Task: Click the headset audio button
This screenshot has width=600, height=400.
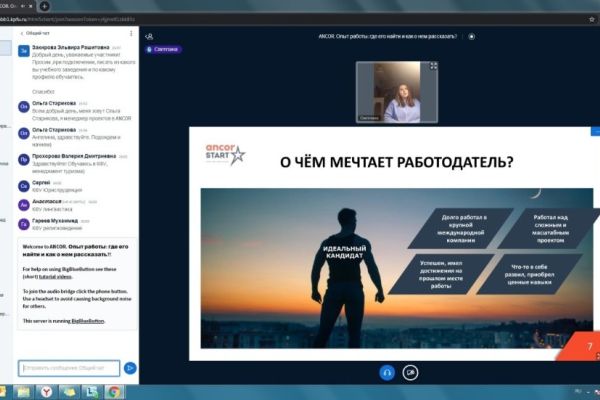Action: tap(387, 372)
